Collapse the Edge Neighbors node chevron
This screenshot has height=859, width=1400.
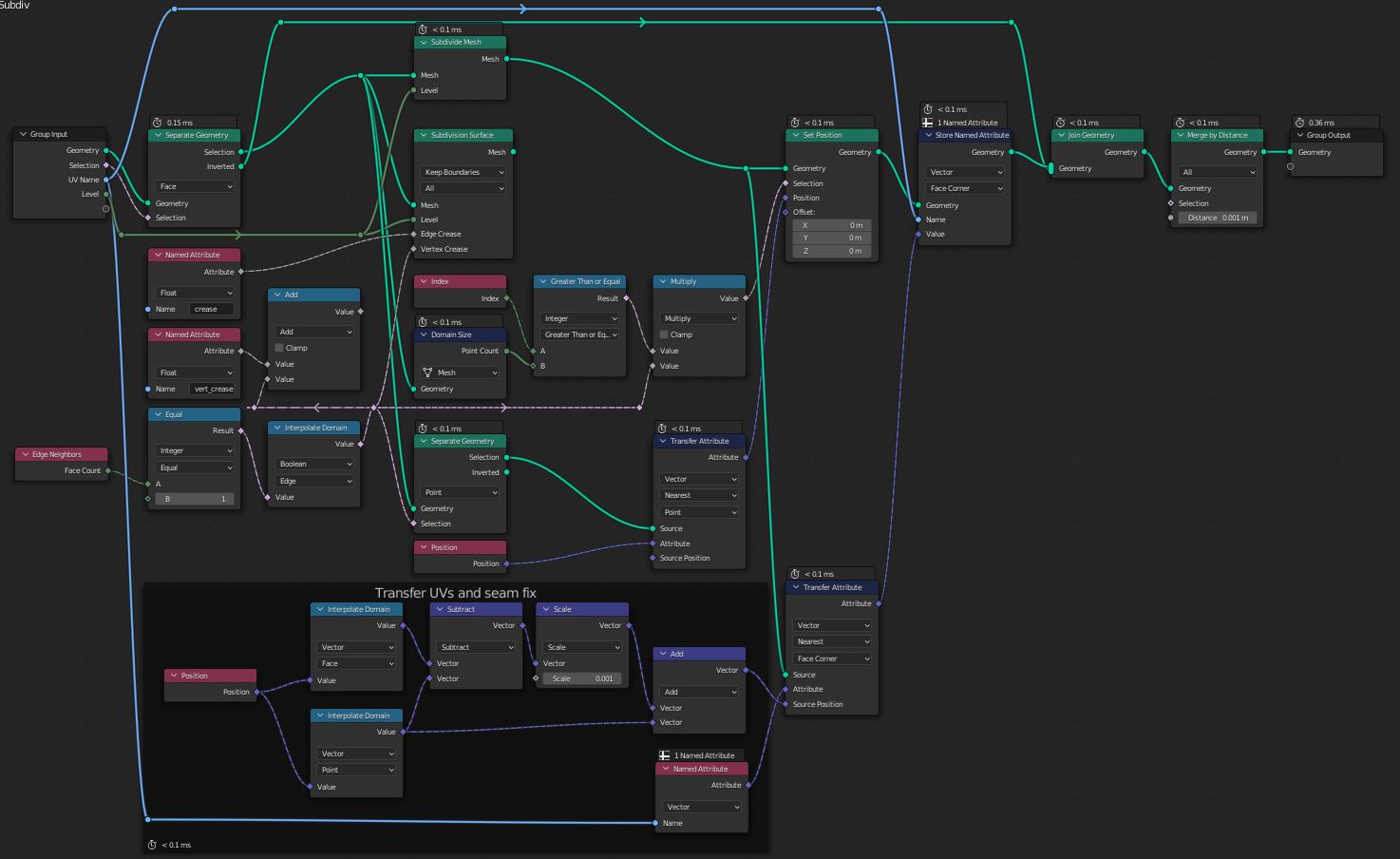click(x=25, y=454)
